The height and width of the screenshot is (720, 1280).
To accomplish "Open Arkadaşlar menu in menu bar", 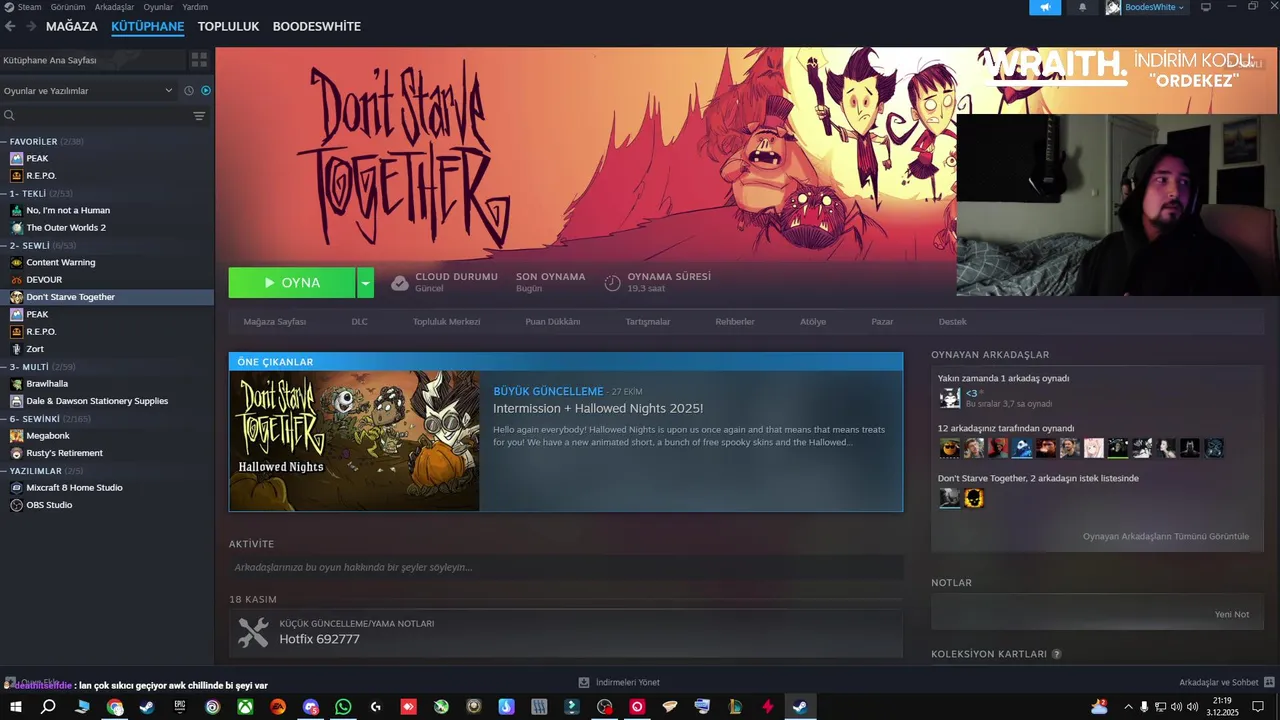I will tap(114, 7).
